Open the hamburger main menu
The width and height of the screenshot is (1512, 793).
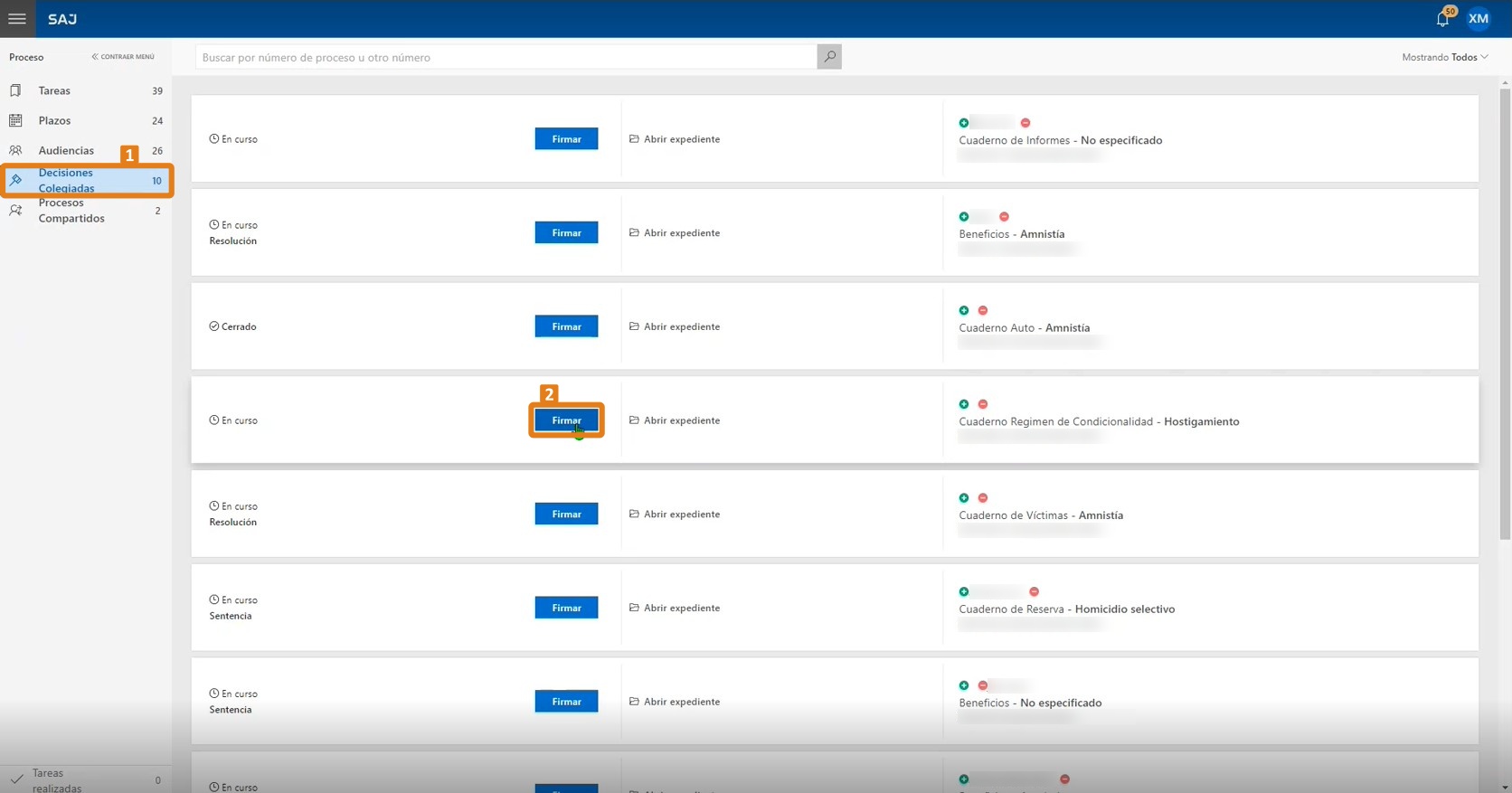click(17, 18)
